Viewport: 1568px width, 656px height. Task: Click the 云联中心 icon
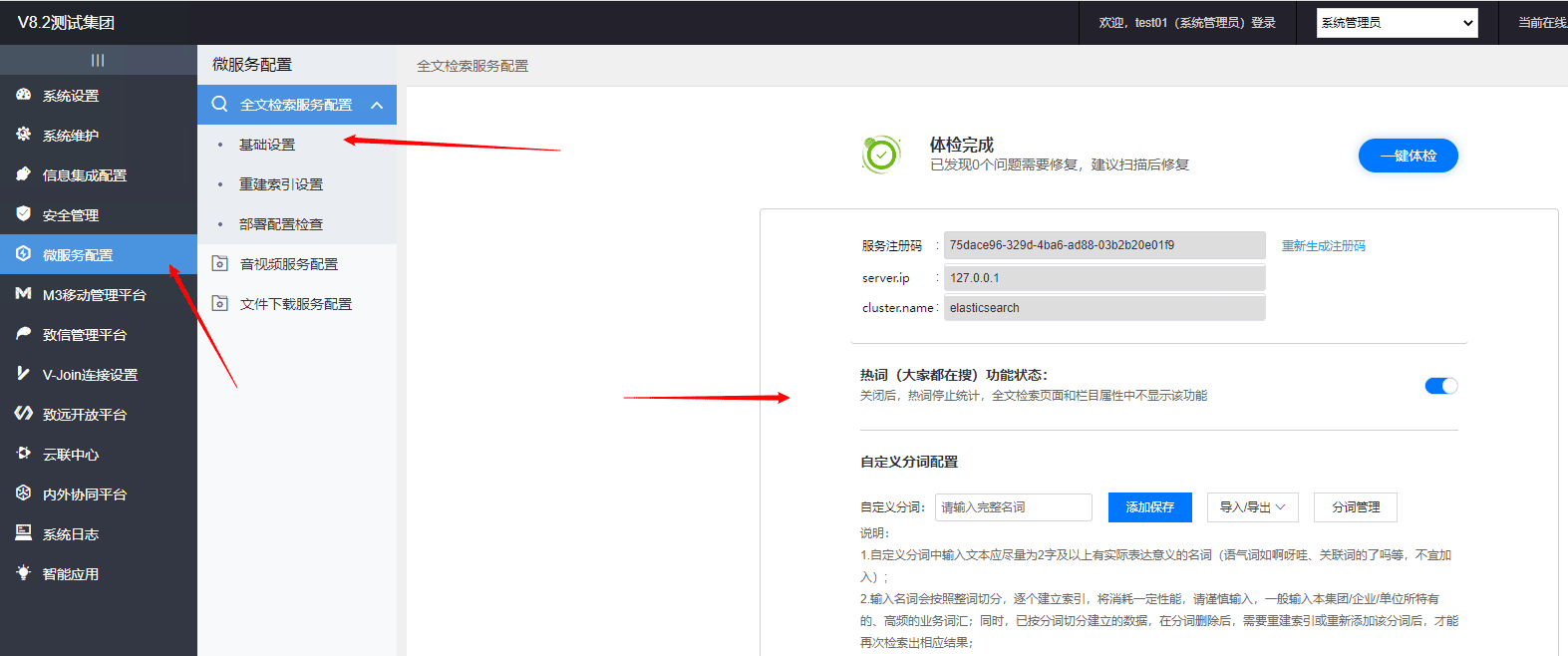23,453
